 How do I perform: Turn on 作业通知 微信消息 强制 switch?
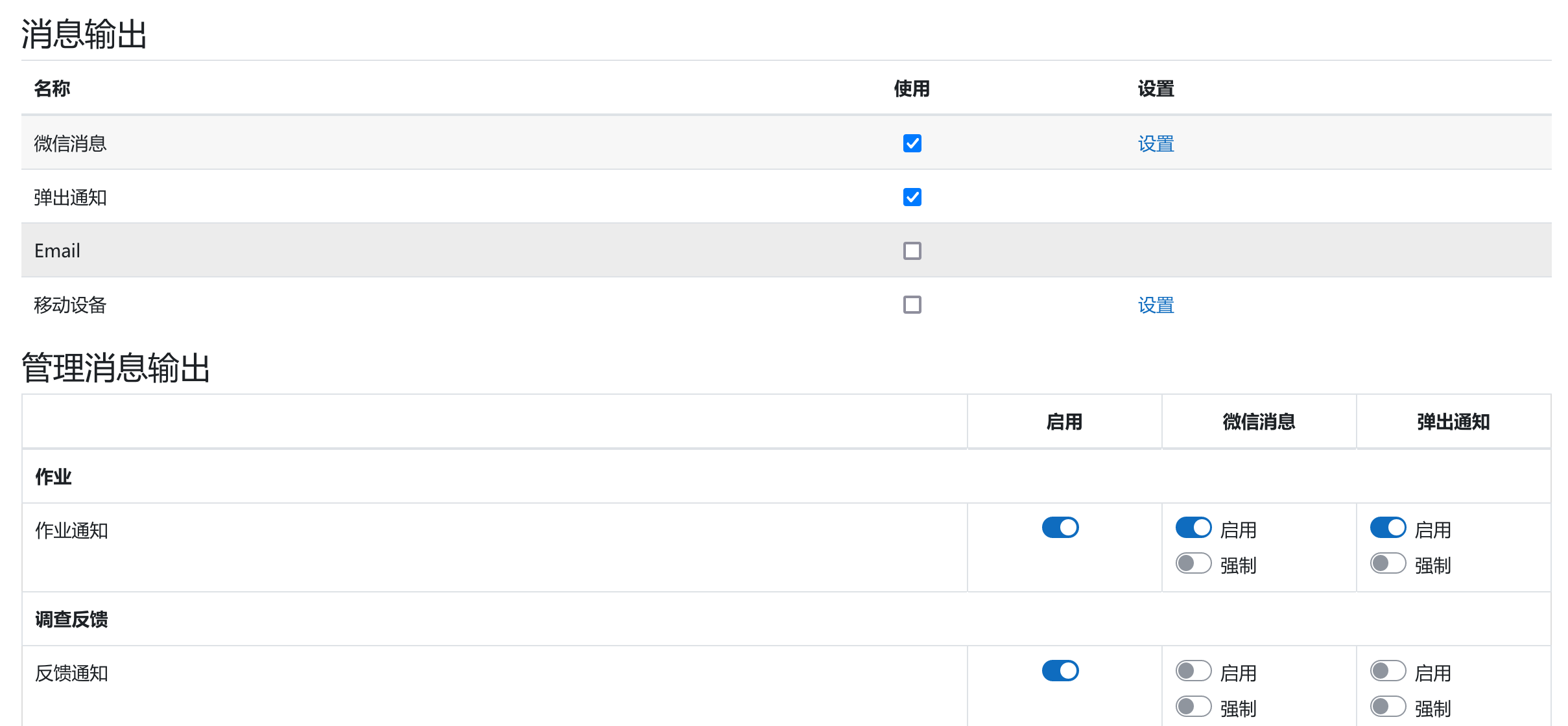pyautogui.click(x=1193, y=563)
